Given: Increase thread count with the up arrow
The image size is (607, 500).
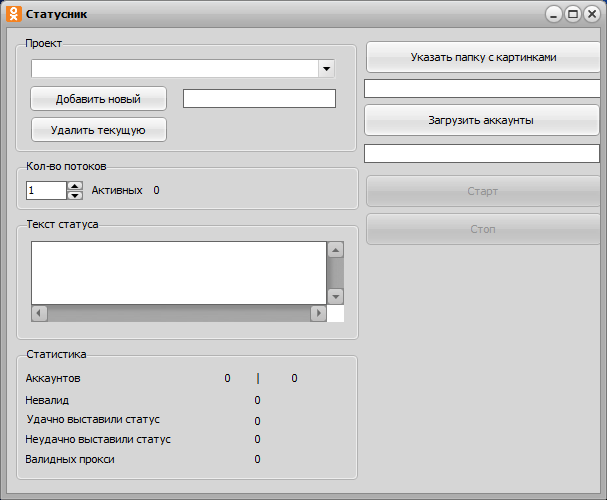Looking at the screenshot, I should [x=75, y=185].
